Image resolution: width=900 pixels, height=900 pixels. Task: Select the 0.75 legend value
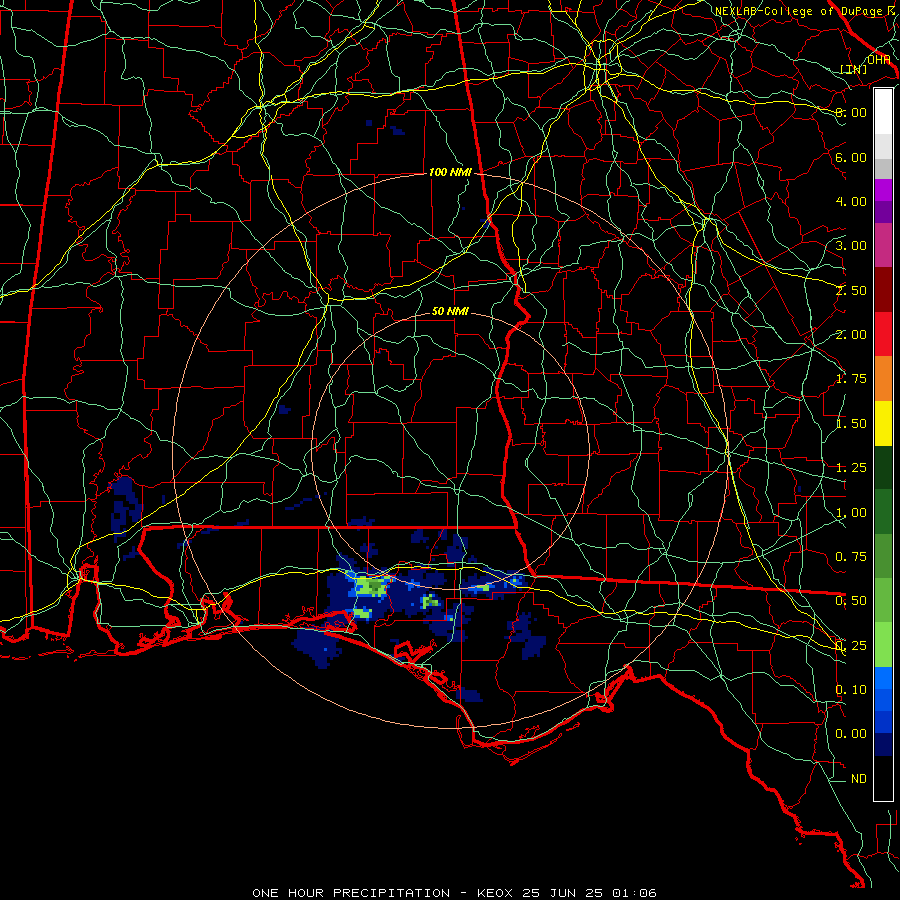click(x=851, y=557)
